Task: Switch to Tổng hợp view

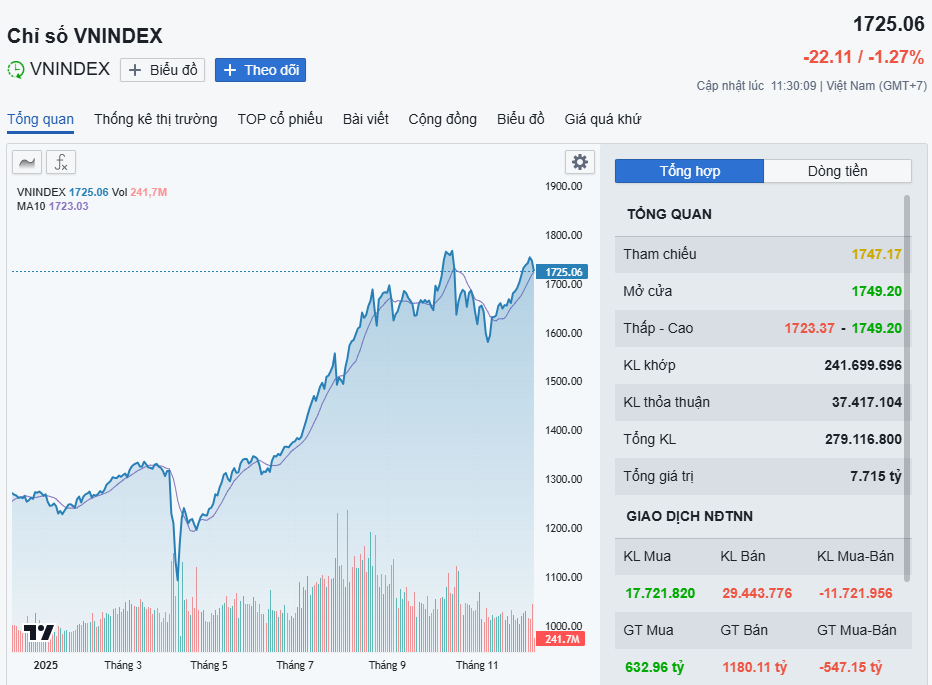Action: [689, 171]
